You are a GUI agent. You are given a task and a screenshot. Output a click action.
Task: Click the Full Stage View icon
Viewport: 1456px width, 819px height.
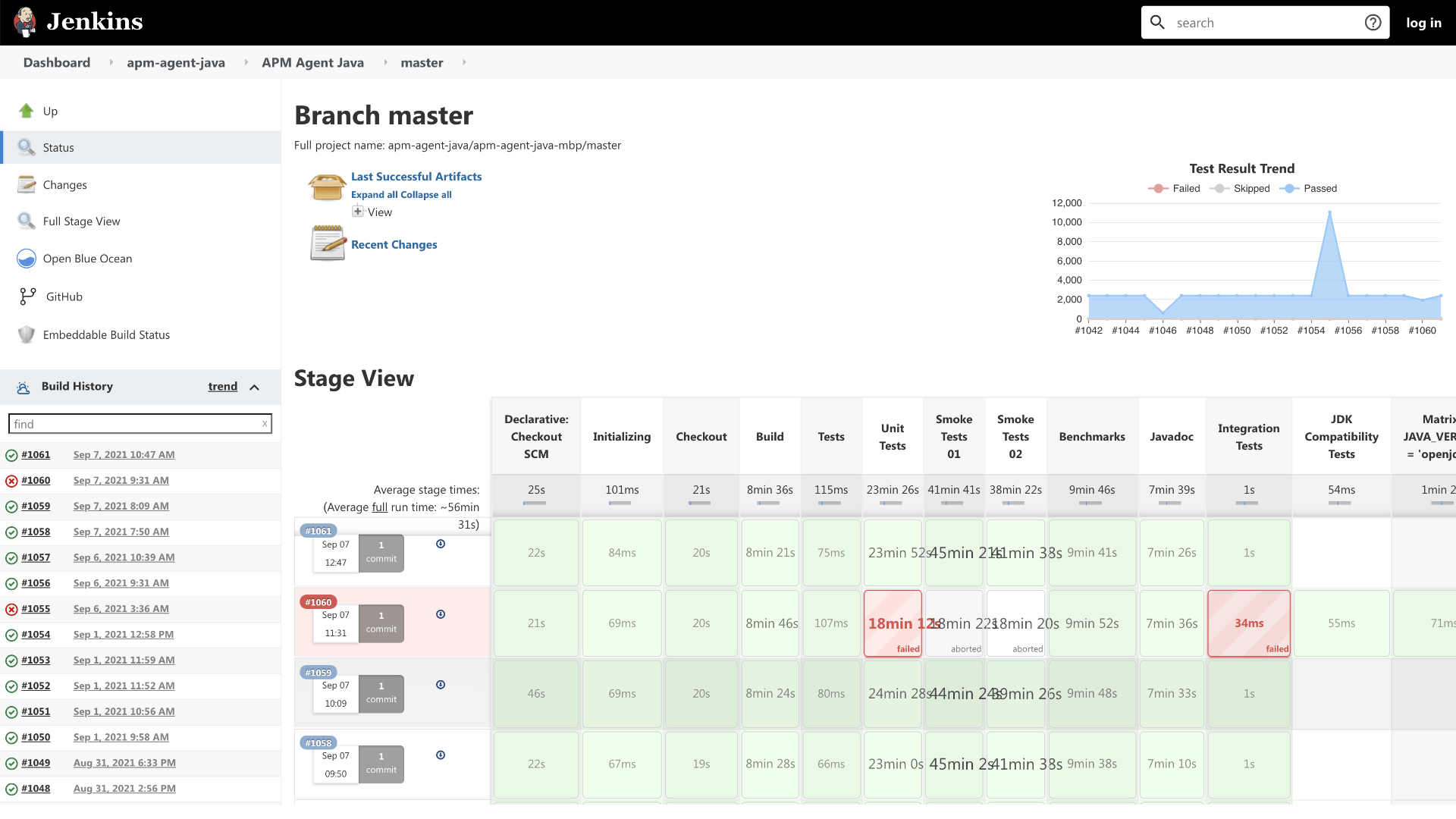(27, 221)
